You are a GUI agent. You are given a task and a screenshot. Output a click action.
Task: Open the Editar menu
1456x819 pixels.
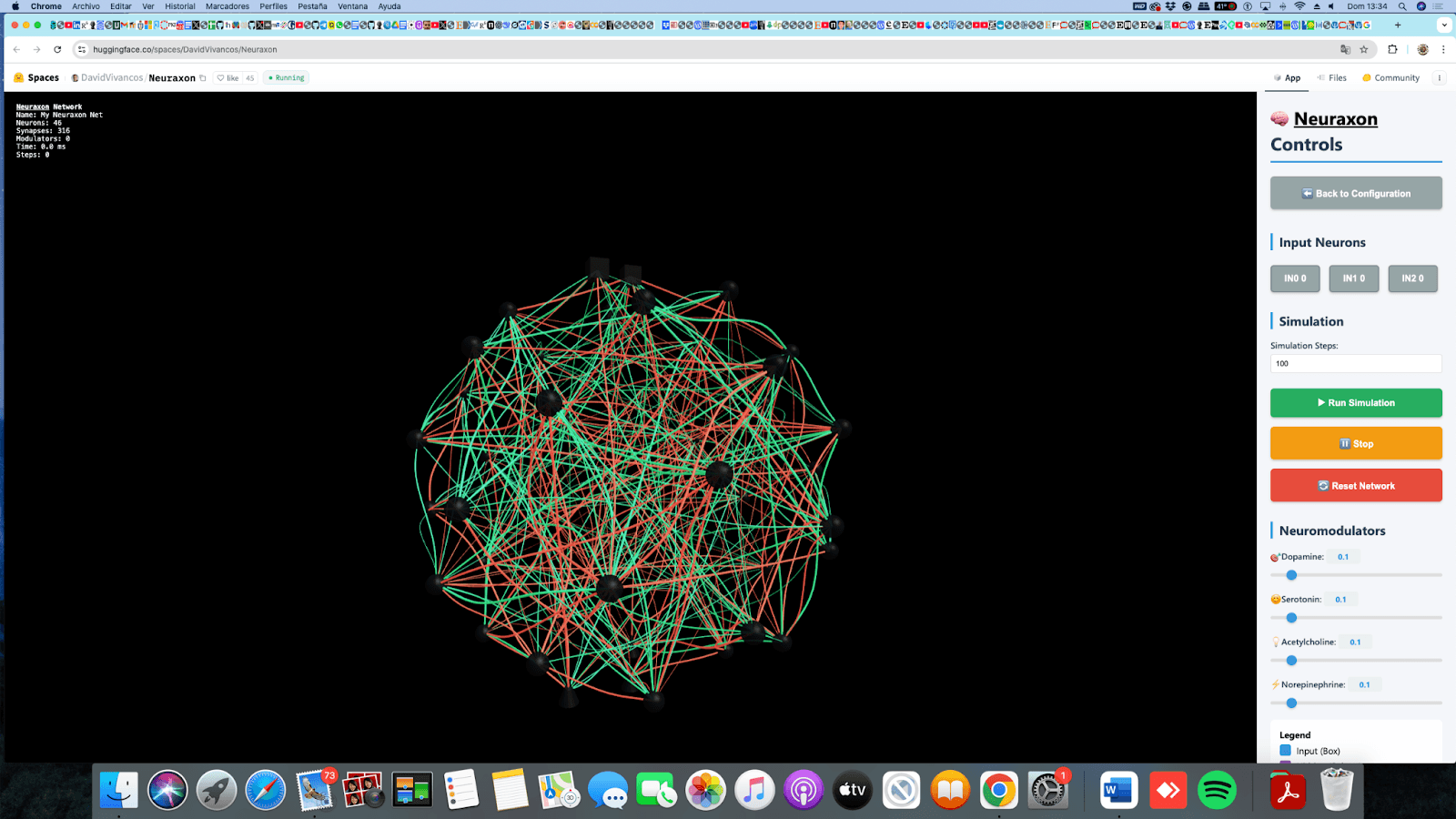click(121, 6)
